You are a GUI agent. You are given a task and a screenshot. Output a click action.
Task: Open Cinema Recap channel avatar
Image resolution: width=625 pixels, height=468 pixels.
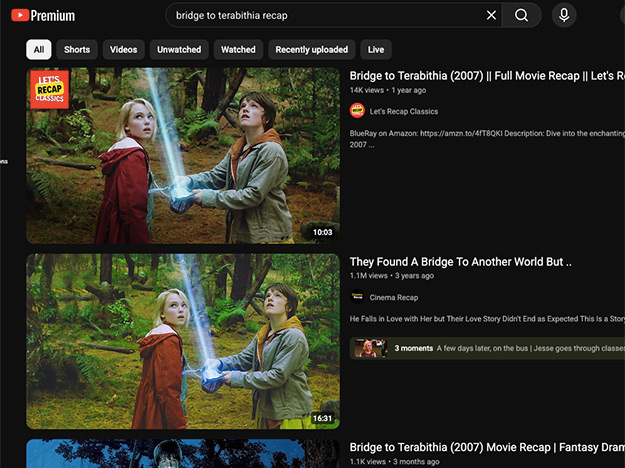[357, 297]
